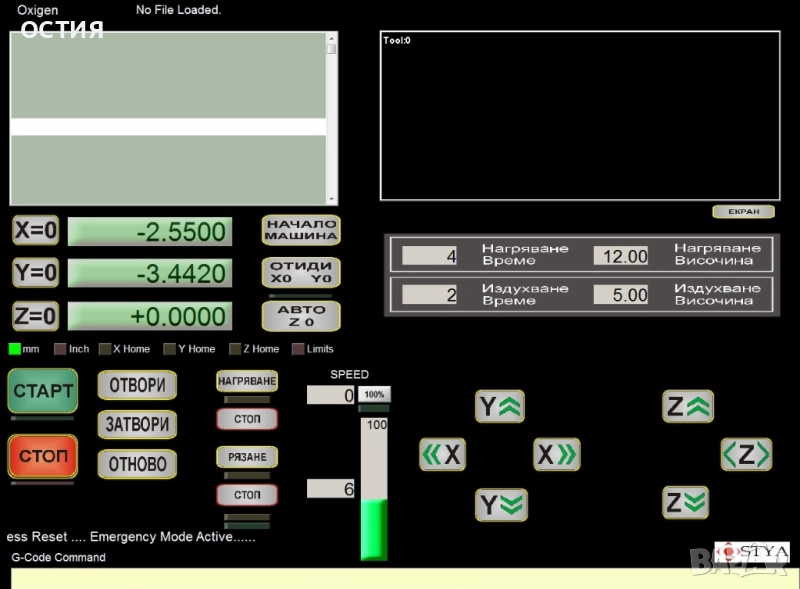Toggle the Limits indicator

[298, 349]
